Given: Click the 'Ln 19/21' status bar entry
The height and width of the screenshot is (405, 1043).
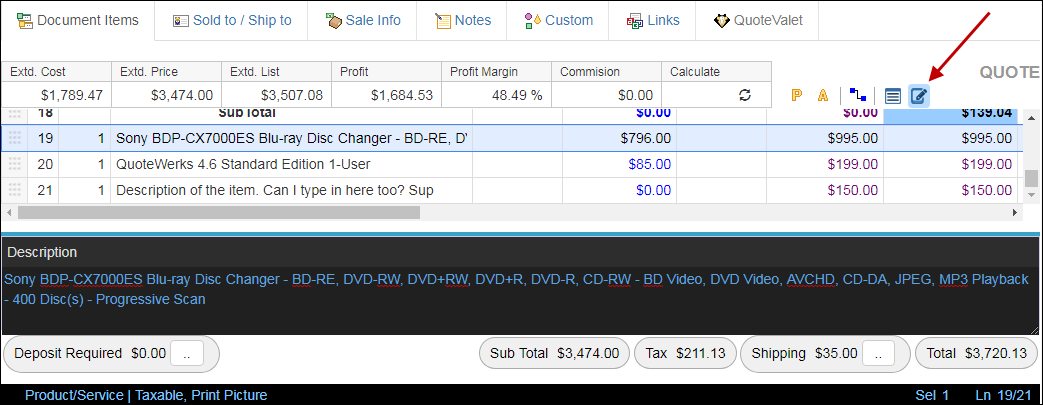Looking at the screenshot, I should click(1002, 395).
